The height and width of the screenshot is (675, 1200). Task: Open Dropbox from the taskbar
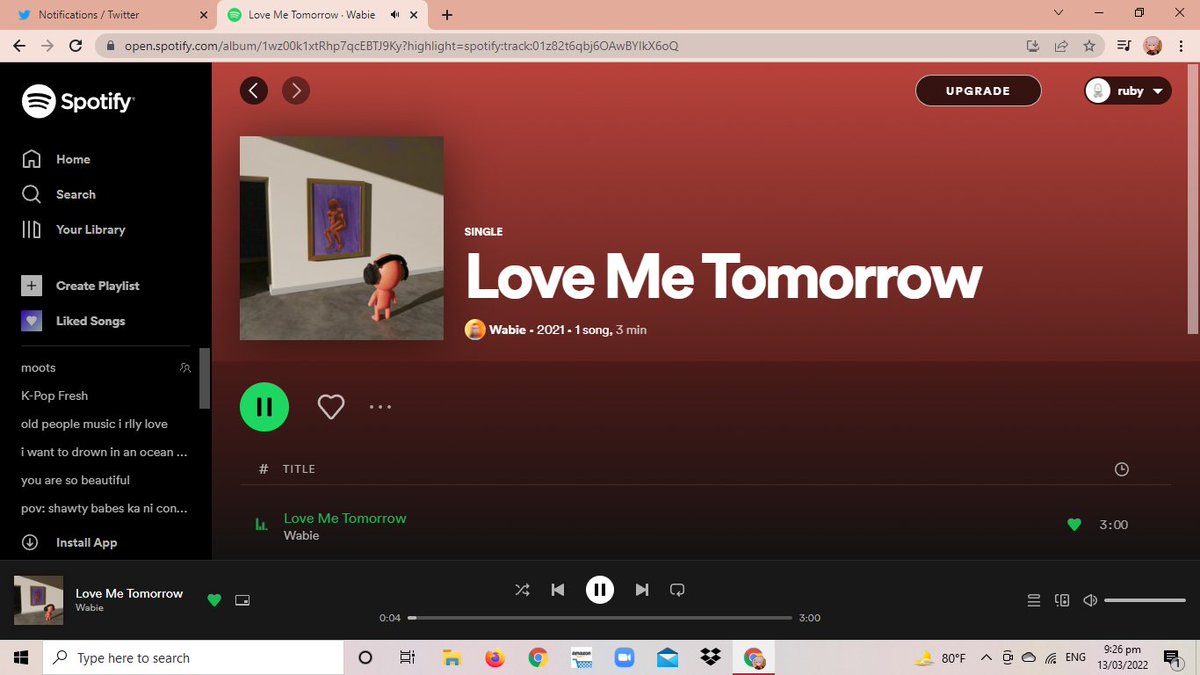(x=711, y=658)
